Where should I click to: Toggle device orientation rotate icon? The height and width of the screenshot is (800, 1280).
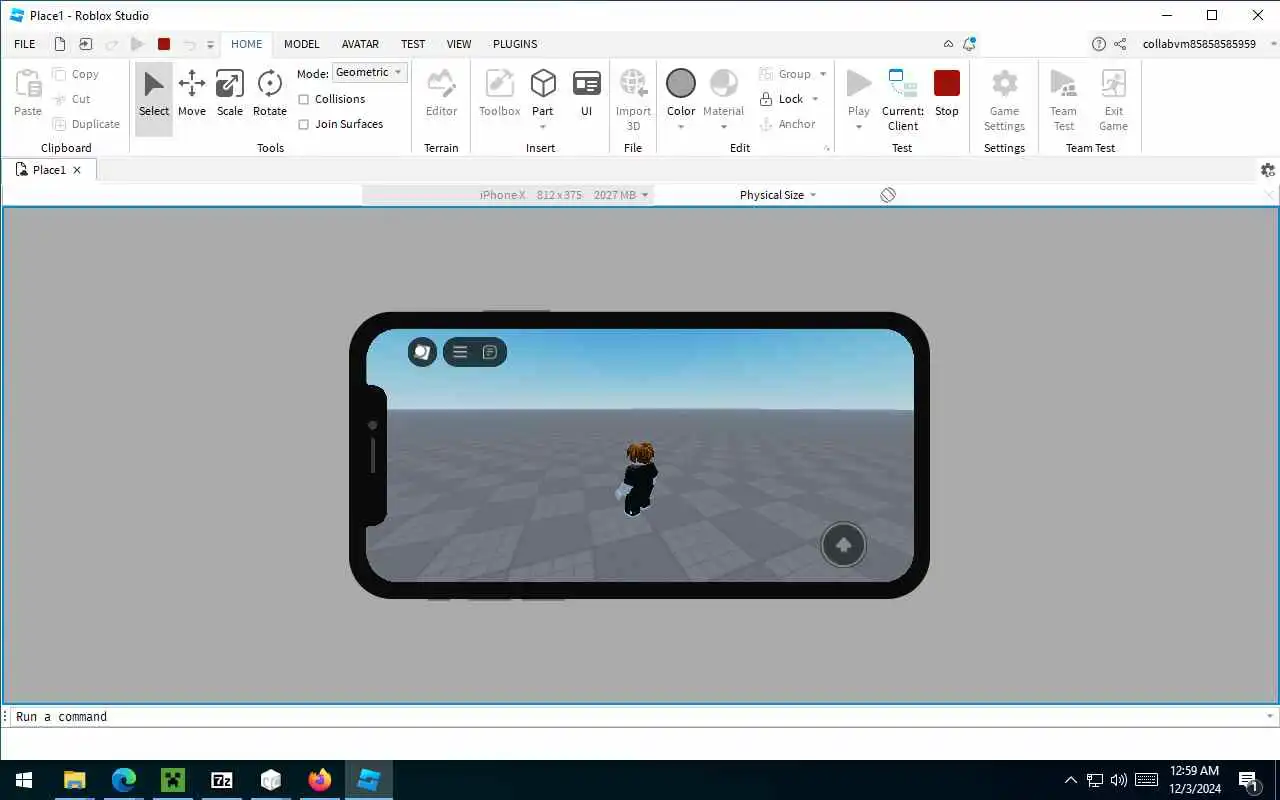pos(888,195)
